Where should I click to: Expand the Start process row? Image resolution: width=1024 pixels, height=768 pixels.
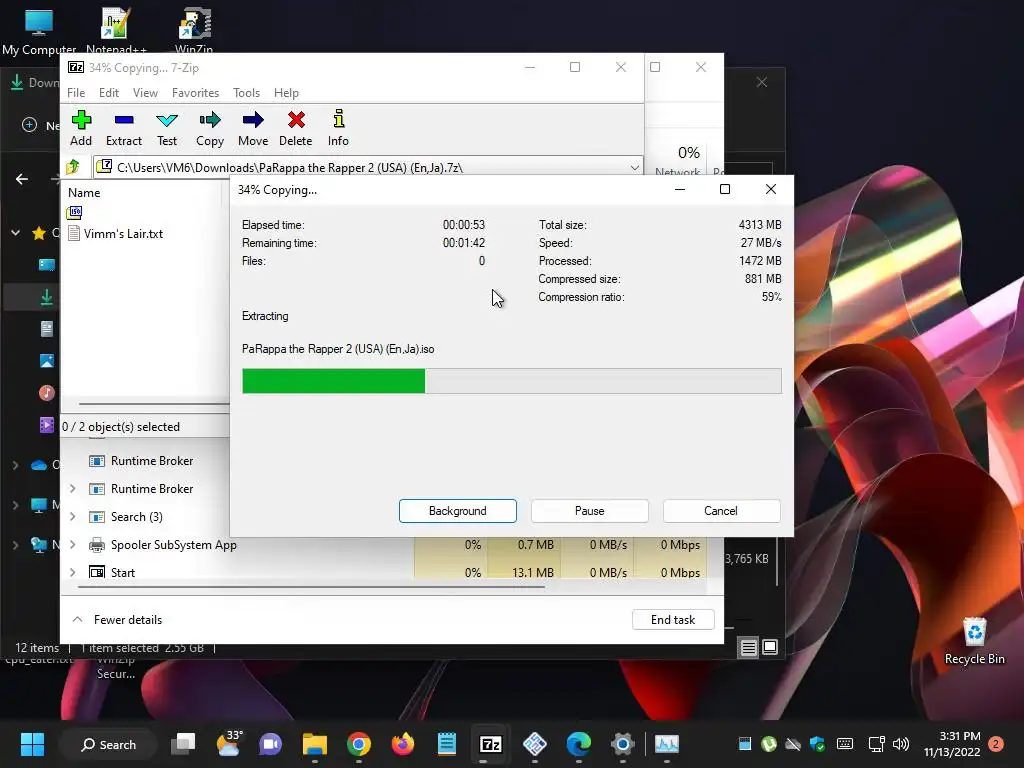[x=72, y=573]
